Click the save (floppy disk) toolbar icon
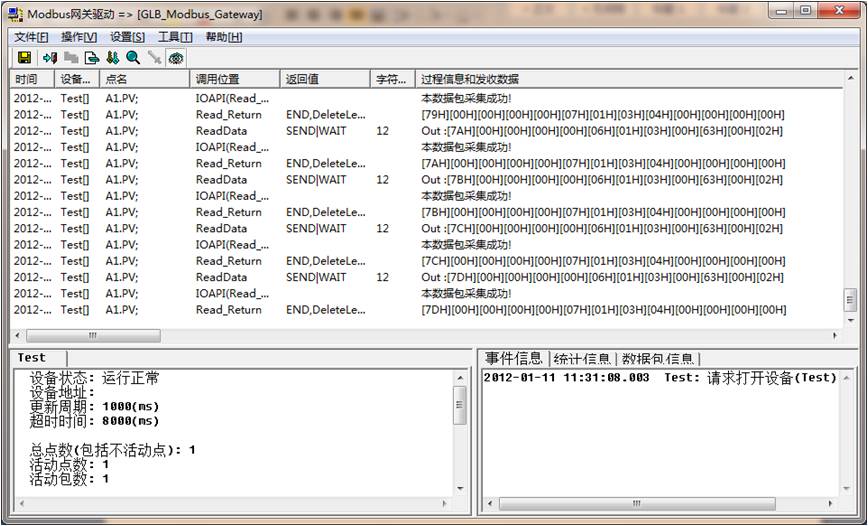 pyautogui.click(x=24, y=58)
